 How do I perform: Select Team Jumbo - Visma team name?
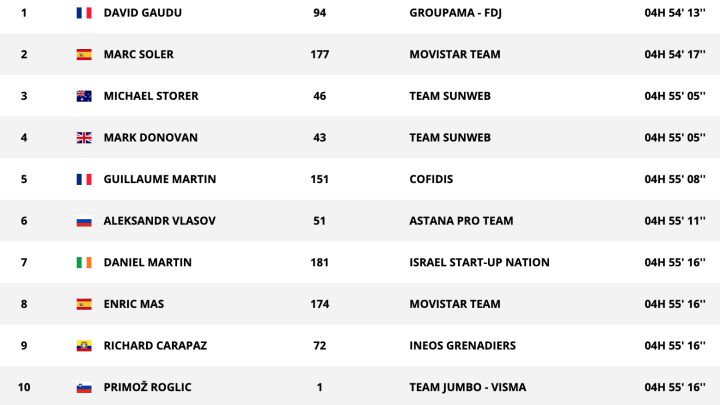468,388
